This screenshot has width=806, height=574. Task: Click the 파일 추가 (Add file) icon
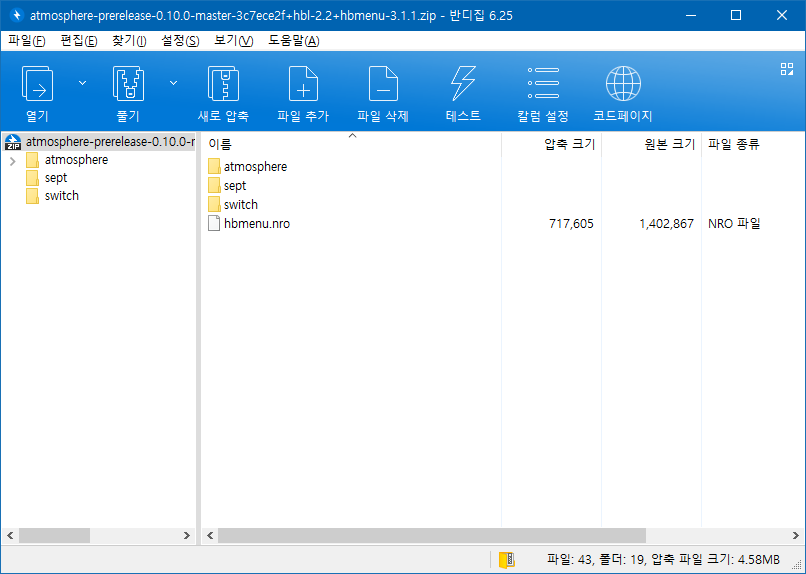click(x=303, y=83)
